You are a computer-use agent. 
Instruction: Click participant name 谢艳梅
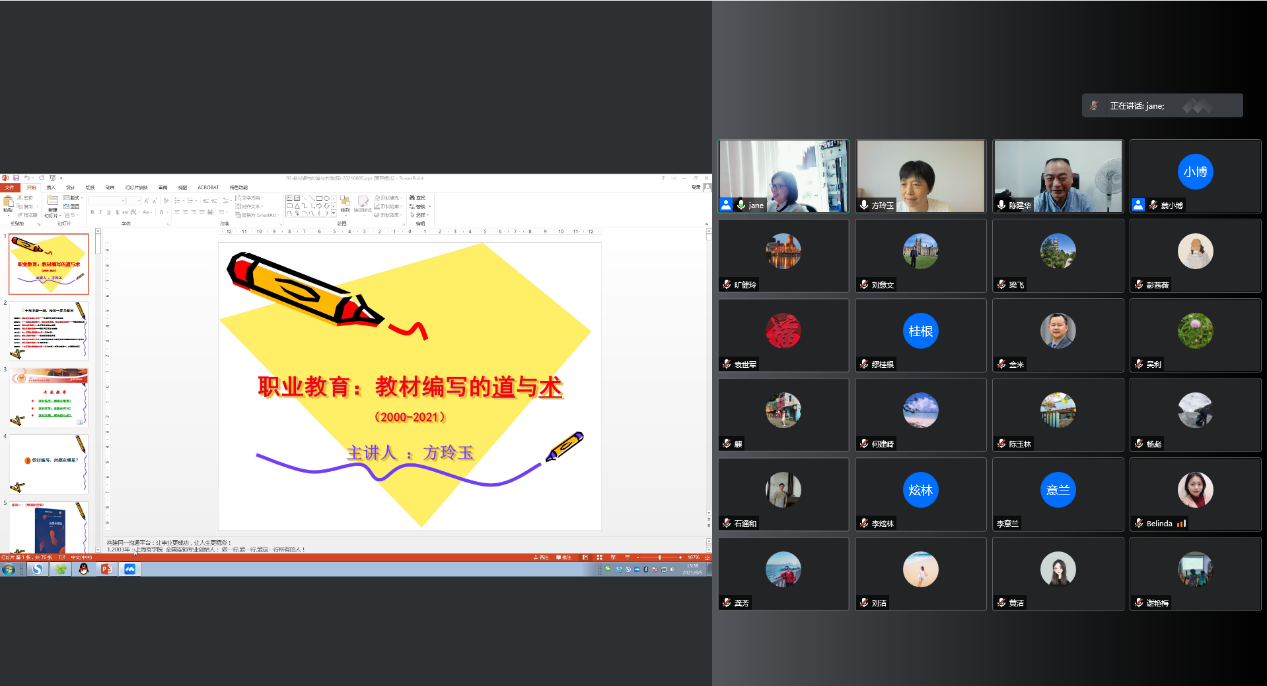tap(1157, 603)
